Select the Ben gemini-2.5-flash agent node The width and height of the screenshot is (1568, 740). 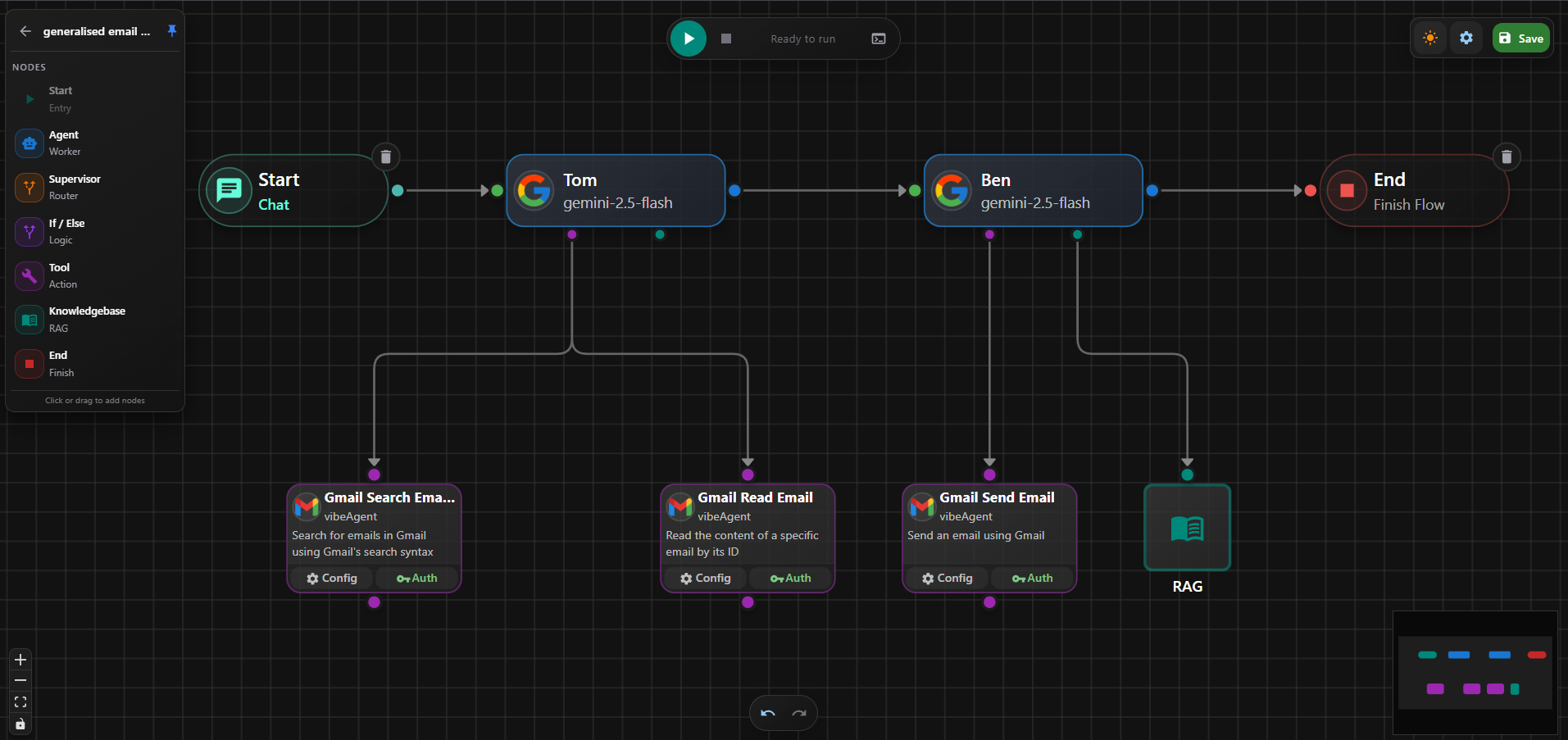click(1034, 191)
